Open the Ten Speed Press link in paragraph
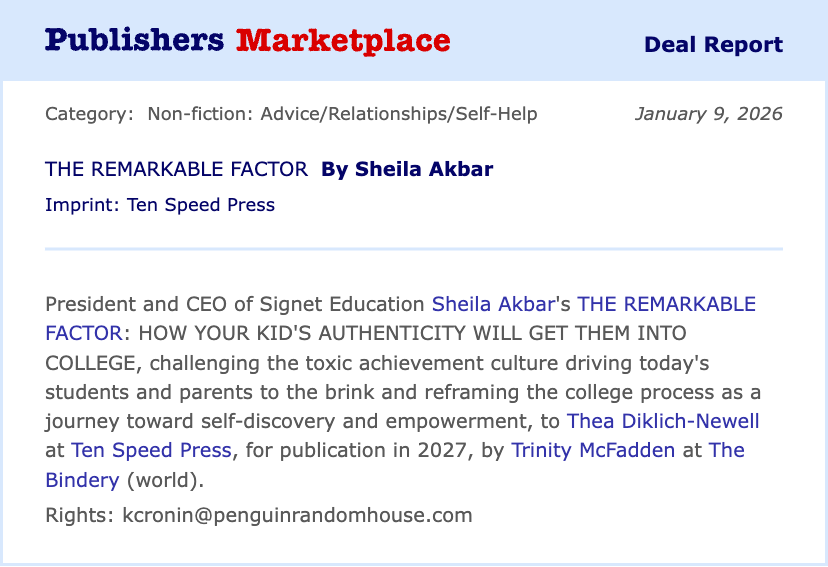828x567 pixels. click(x=151, y=450)
